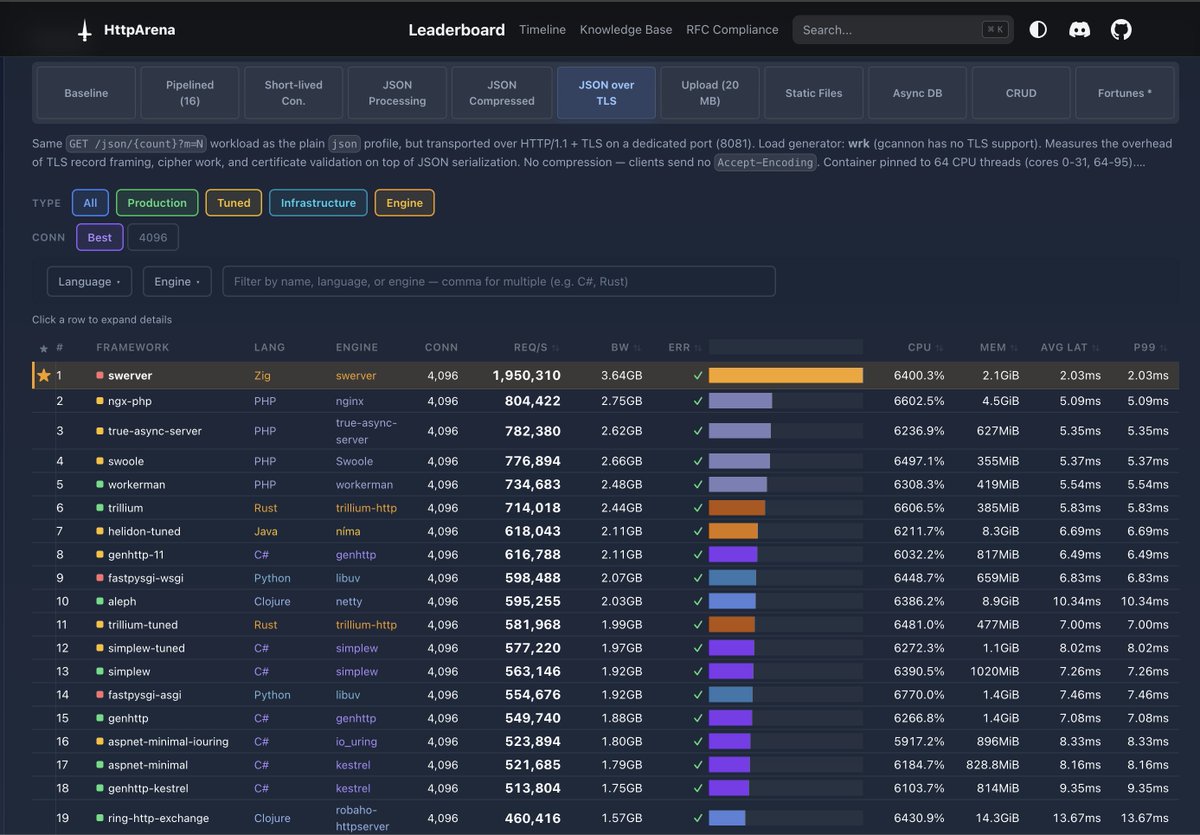Screen dimensions: 1200x835
Task: Click the purple genhttp-11 throughput bar
Action: coord(733,554)
